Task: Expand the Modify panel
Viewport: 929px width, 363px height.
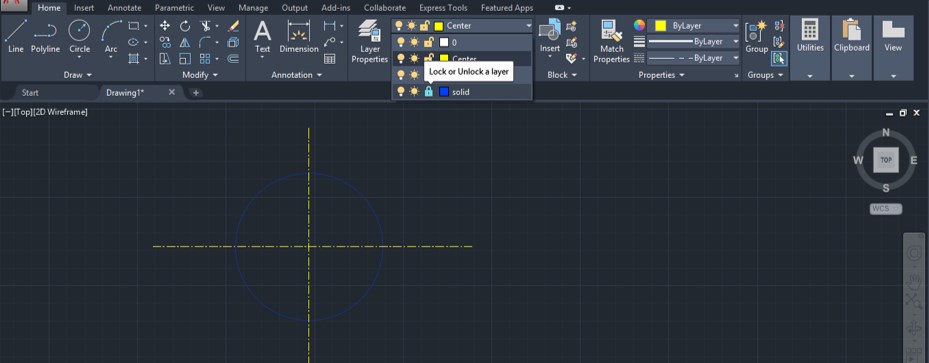Action: coord(200,75)
